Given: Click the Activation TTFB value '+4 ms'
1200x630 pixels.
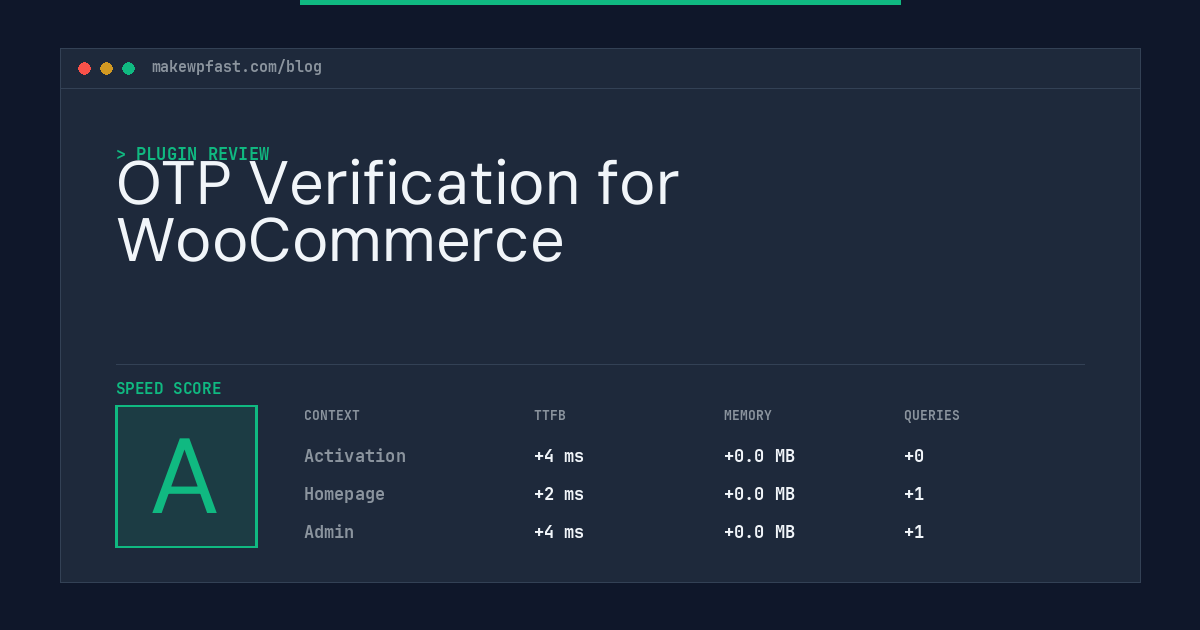Looking at the screenshot, I should coord(559,456).
